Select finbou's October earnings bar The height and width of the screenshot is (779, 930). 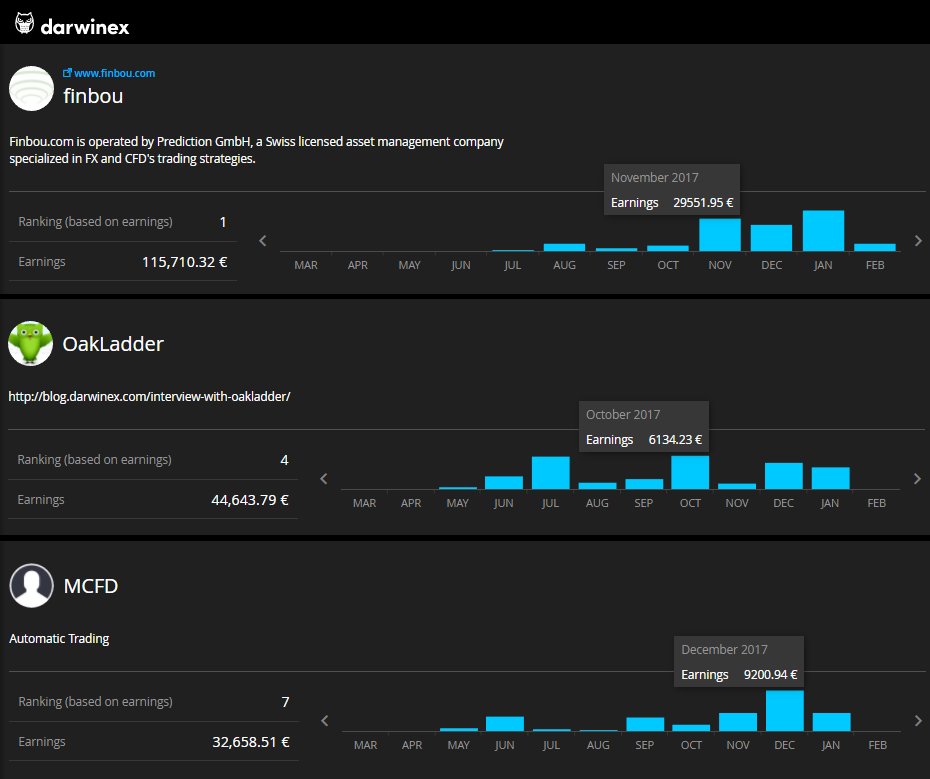tap(668, 248)
